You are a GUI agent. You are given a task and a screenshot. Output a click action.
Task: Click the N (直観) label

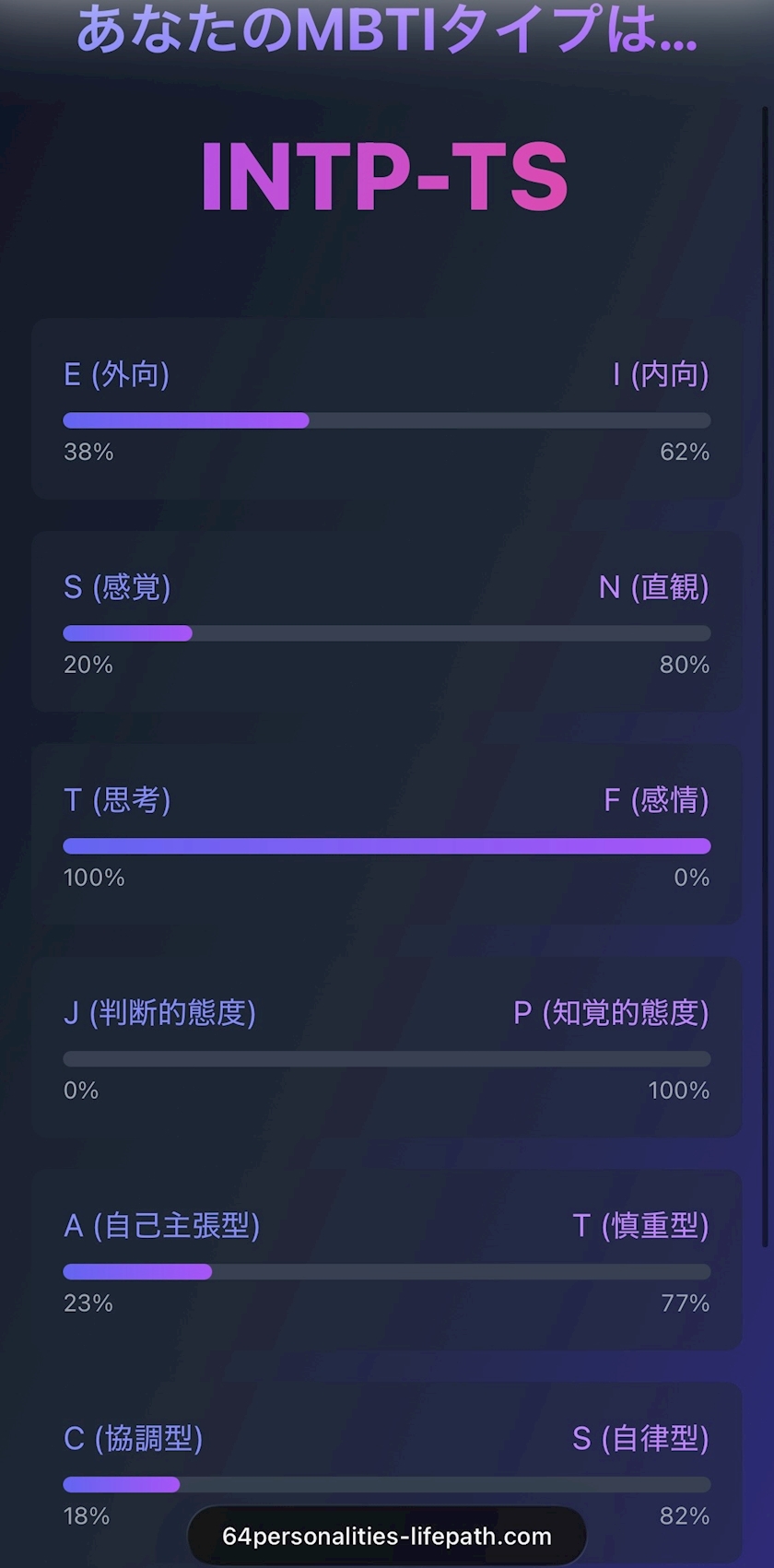[653, 587]
